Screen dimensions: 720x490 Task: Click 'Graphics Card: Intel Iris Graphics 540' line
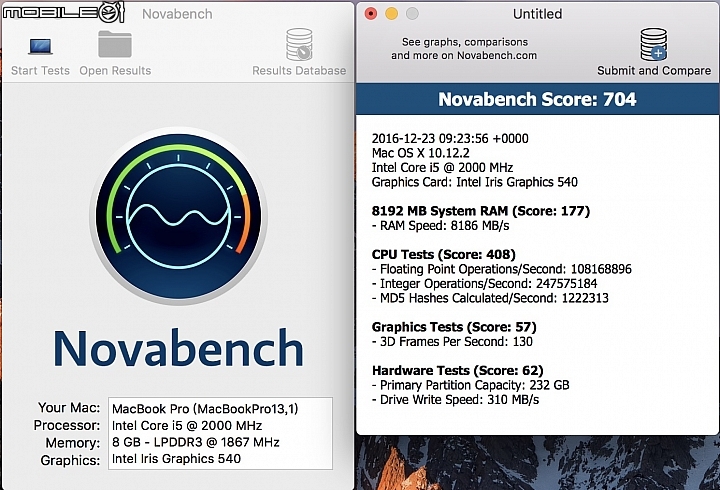pyautogui.click(x=475, y=182)
